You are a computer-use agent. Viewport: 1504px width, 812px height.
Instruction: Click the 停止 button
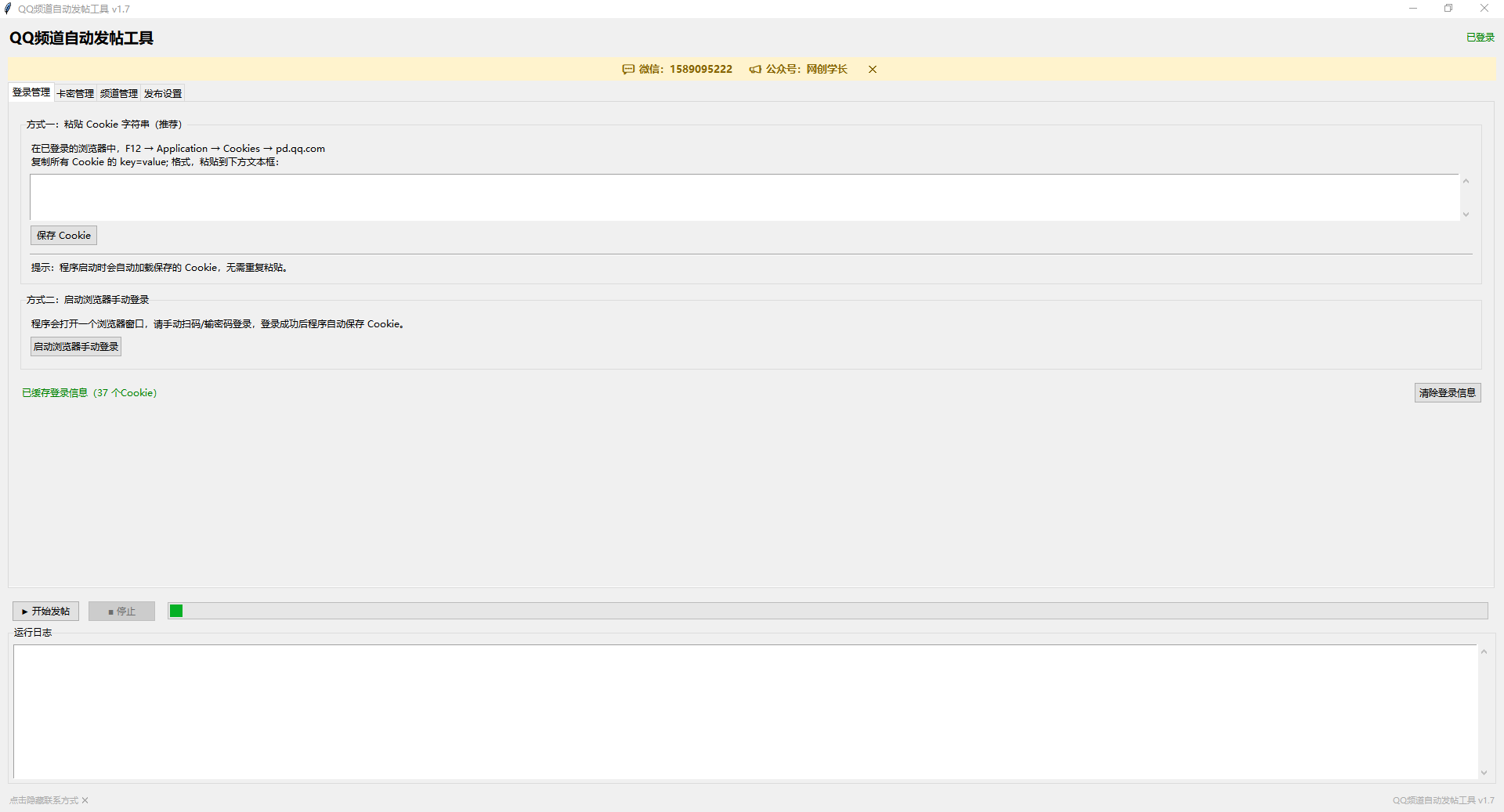[121, 612]
